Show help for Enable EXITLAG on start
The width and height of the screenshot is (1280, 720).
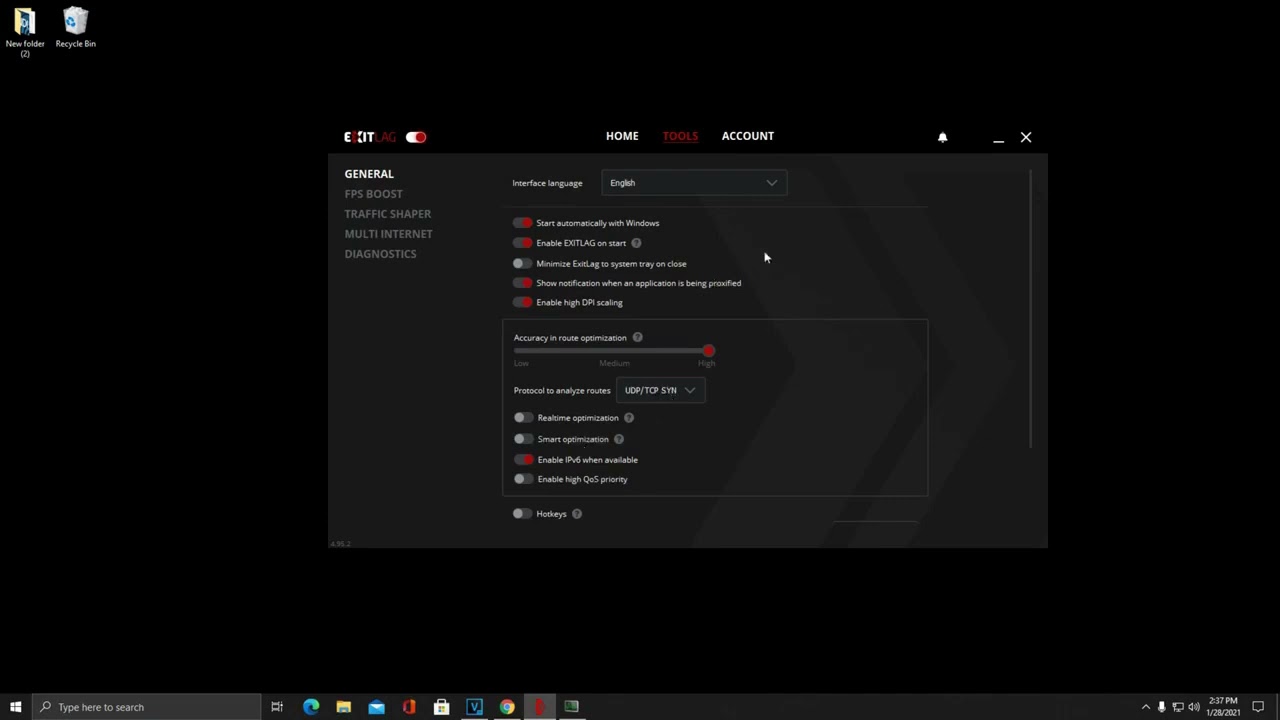pos(636,243)
